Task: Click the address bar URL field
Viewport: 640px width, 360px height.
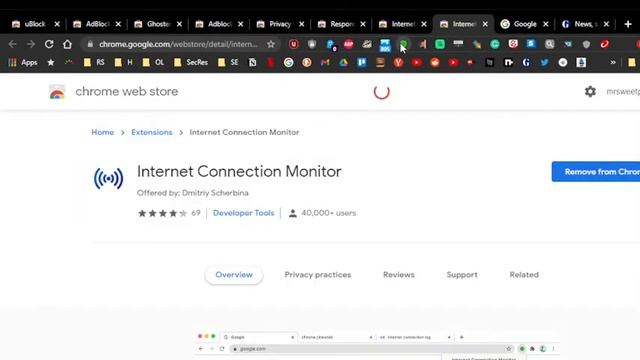Action: click(178, 44)
